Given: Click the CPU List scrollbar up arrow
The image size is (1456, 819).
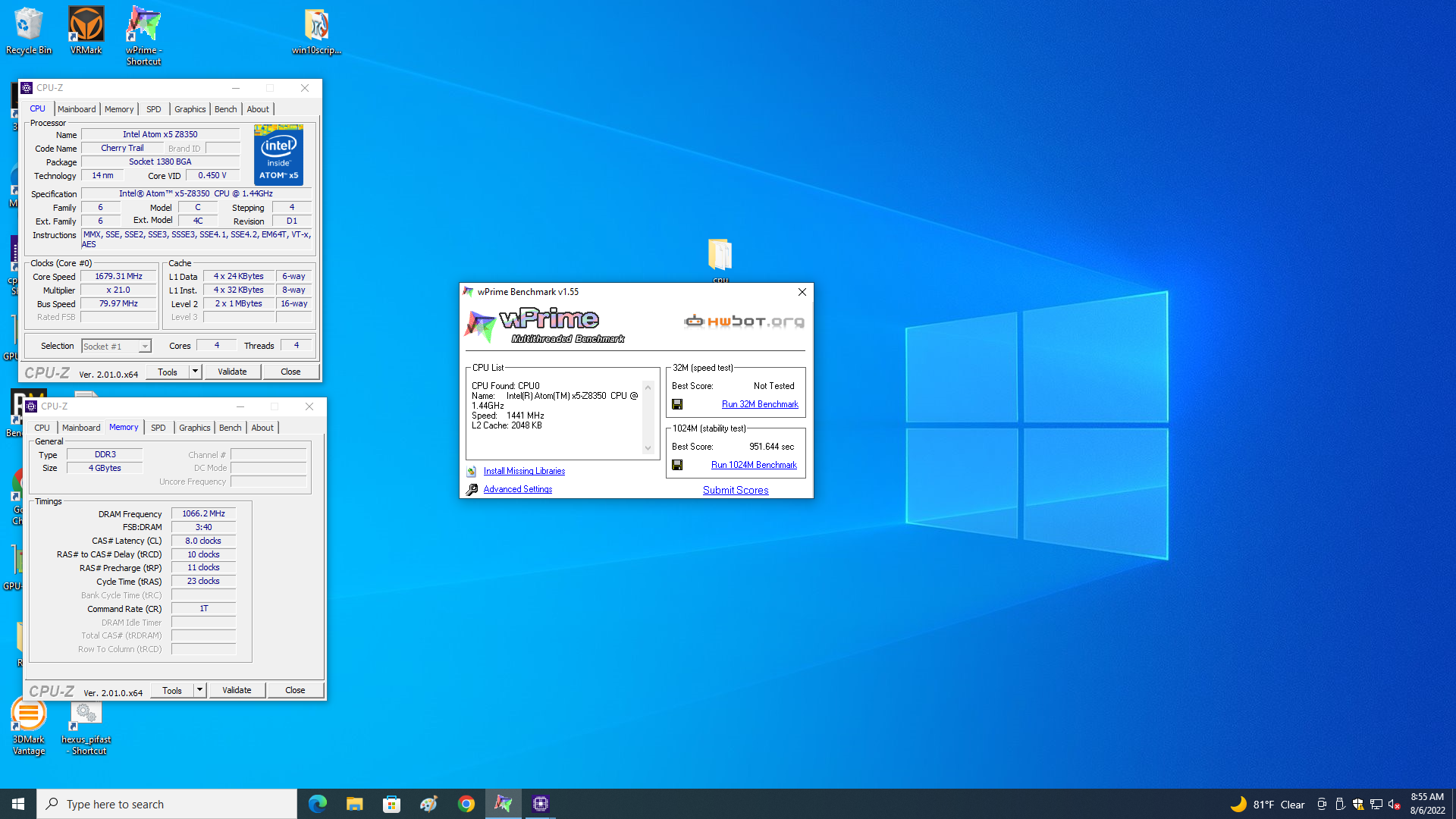Looking at the screenshot, I should pyautogui.click(x=648, y=387).
